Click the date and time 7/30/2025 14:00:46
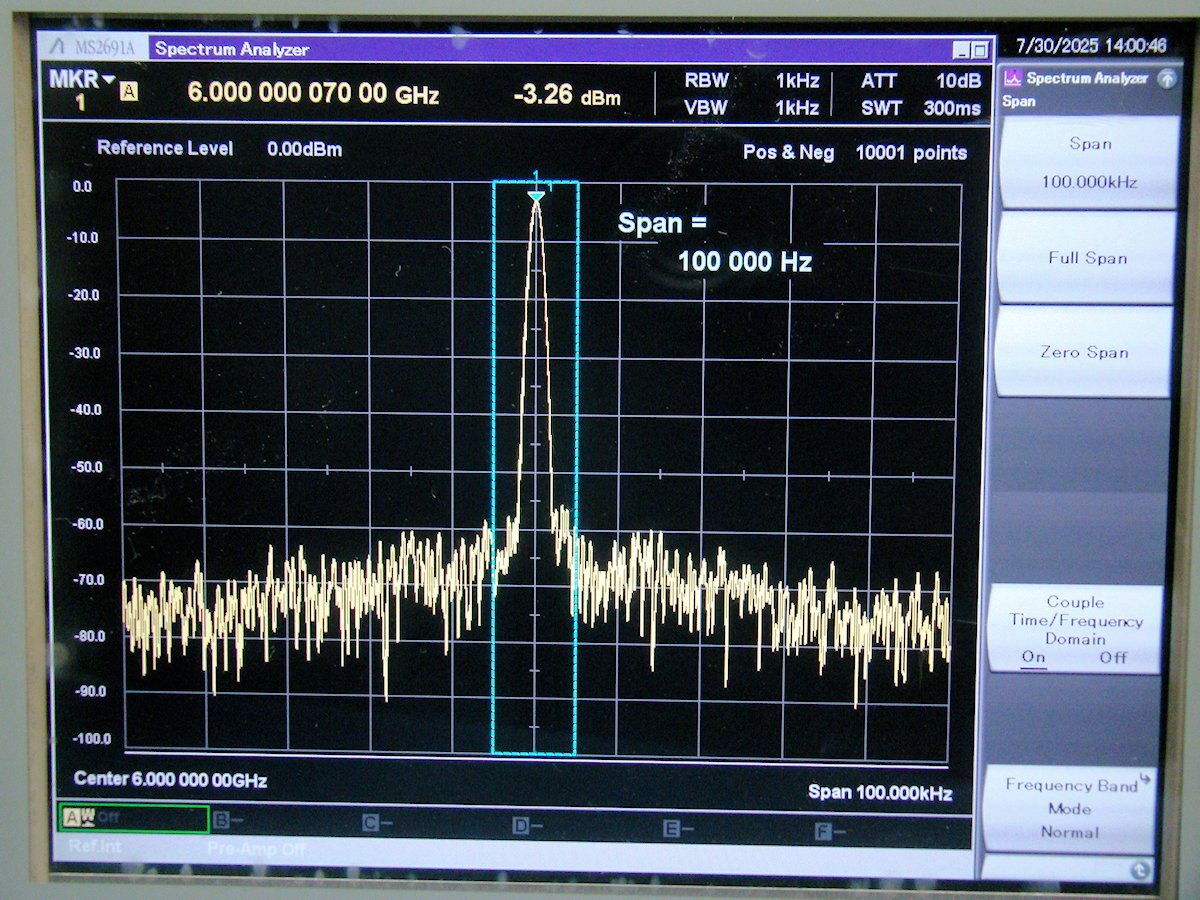 1091,46
